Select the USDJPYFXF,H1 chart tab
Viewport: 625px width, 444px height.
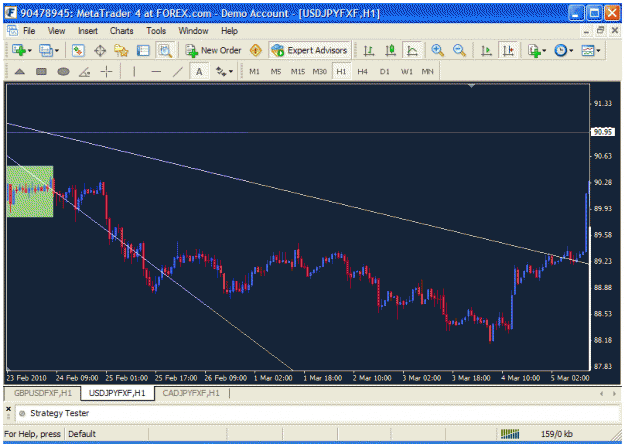pyautogui.click(x=117, y=393)
